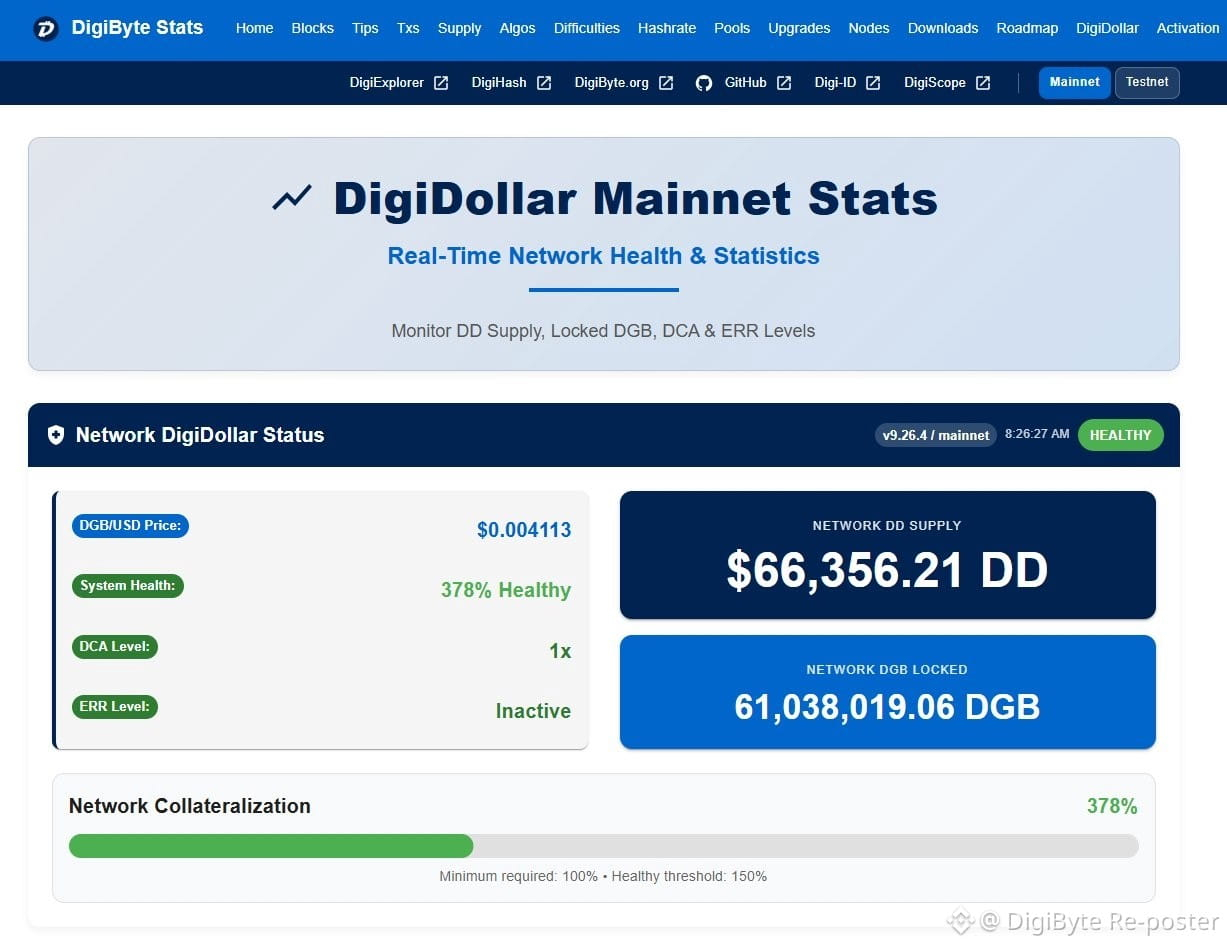The image size is (1227, 946).
Task: Click the Network DGB Locked card
Action: pos(887,692)
